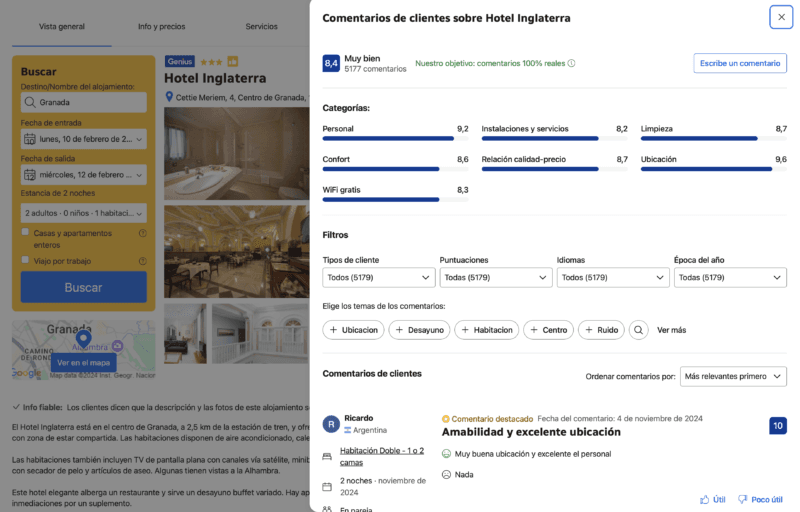The image size is (800, 512).
Task: Open the guests and rooms selector
Action: click(x=84, y=213)
